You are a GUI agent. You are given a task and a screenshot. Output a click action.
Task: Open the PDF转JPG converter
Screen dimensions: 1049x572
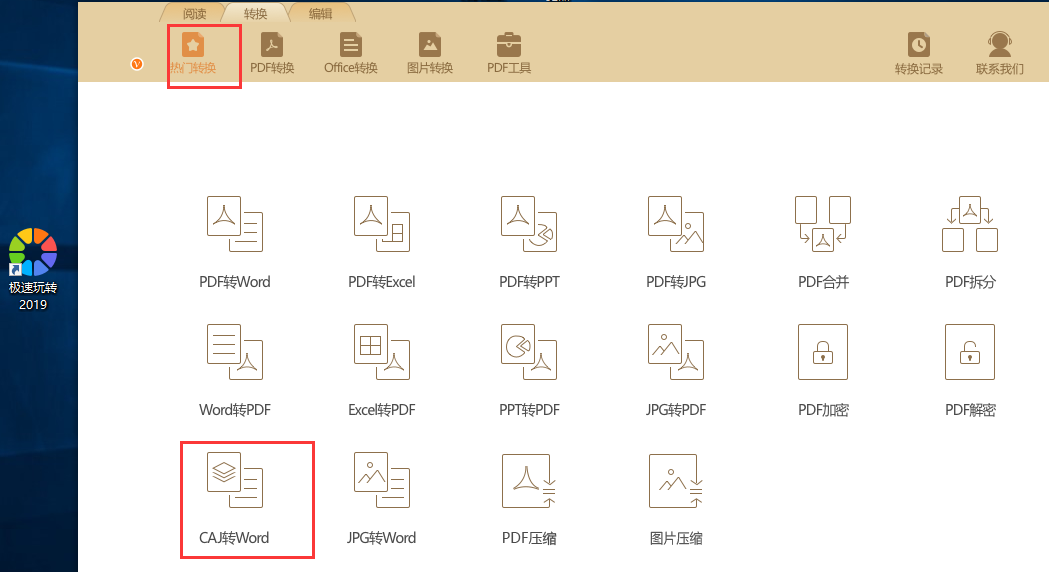676,242
